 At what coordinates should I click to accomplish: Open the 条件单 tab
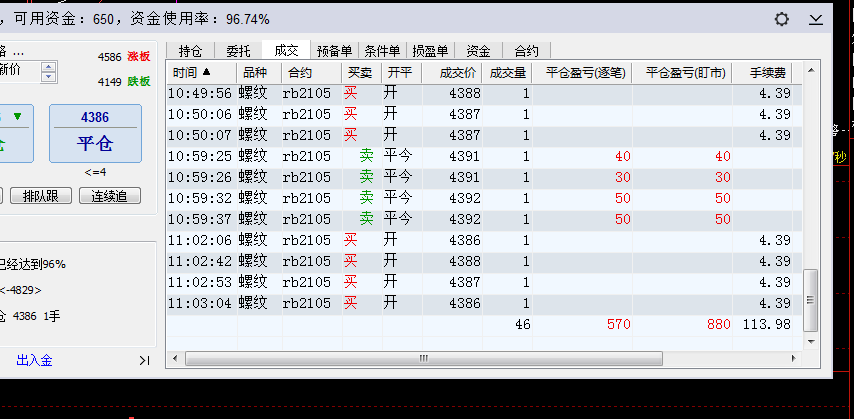pyautogui.click(x=382, y=51)
